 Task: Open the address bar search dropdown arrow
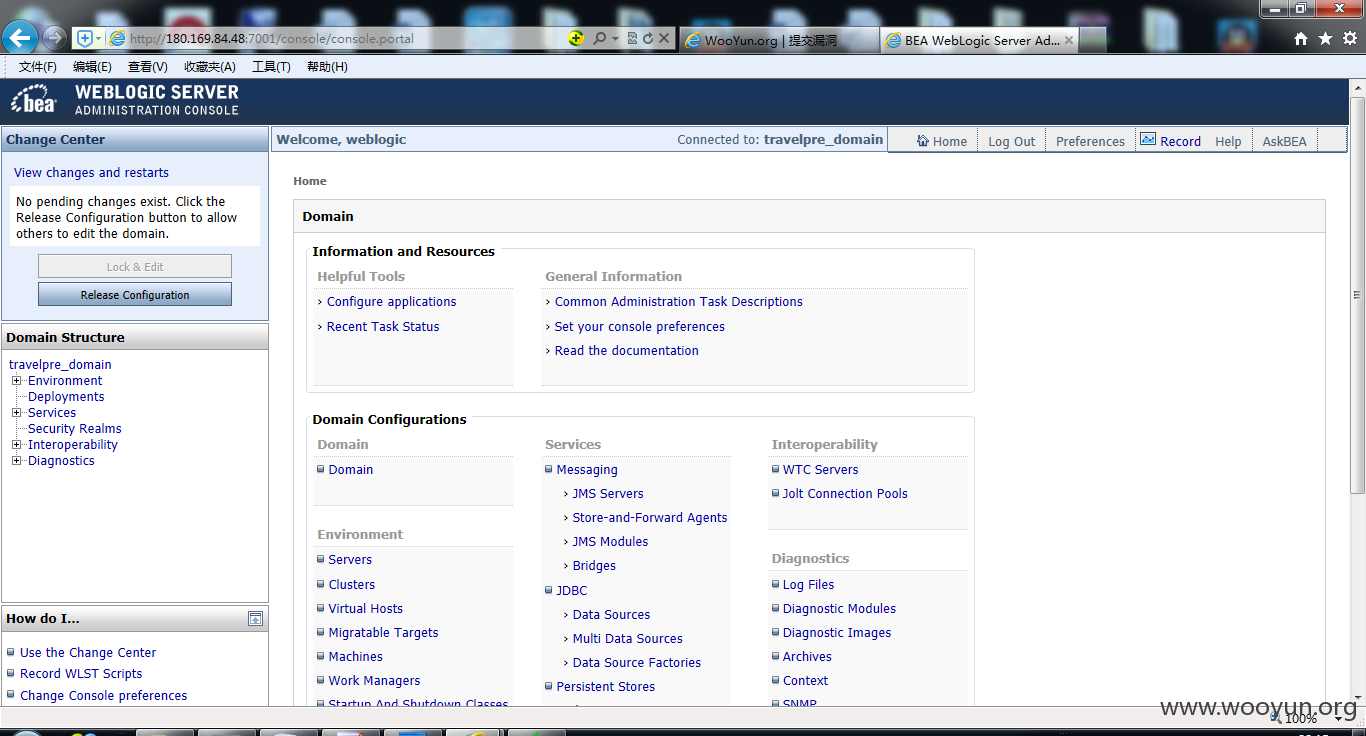tap(615, 38)
